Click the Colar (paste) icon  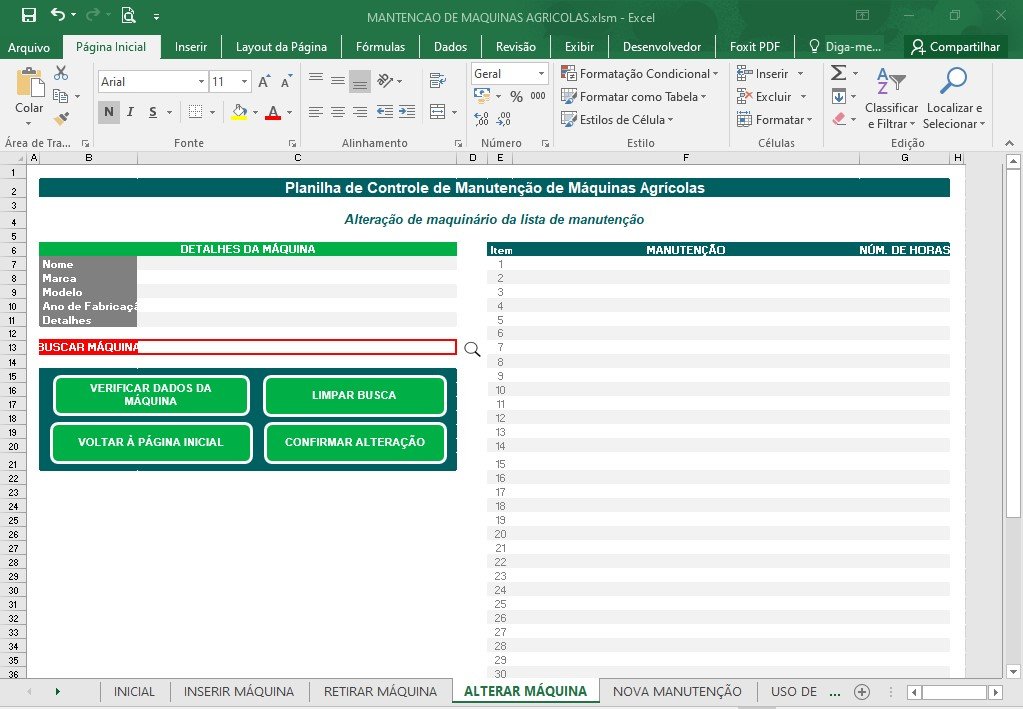(x=29, y=83)
